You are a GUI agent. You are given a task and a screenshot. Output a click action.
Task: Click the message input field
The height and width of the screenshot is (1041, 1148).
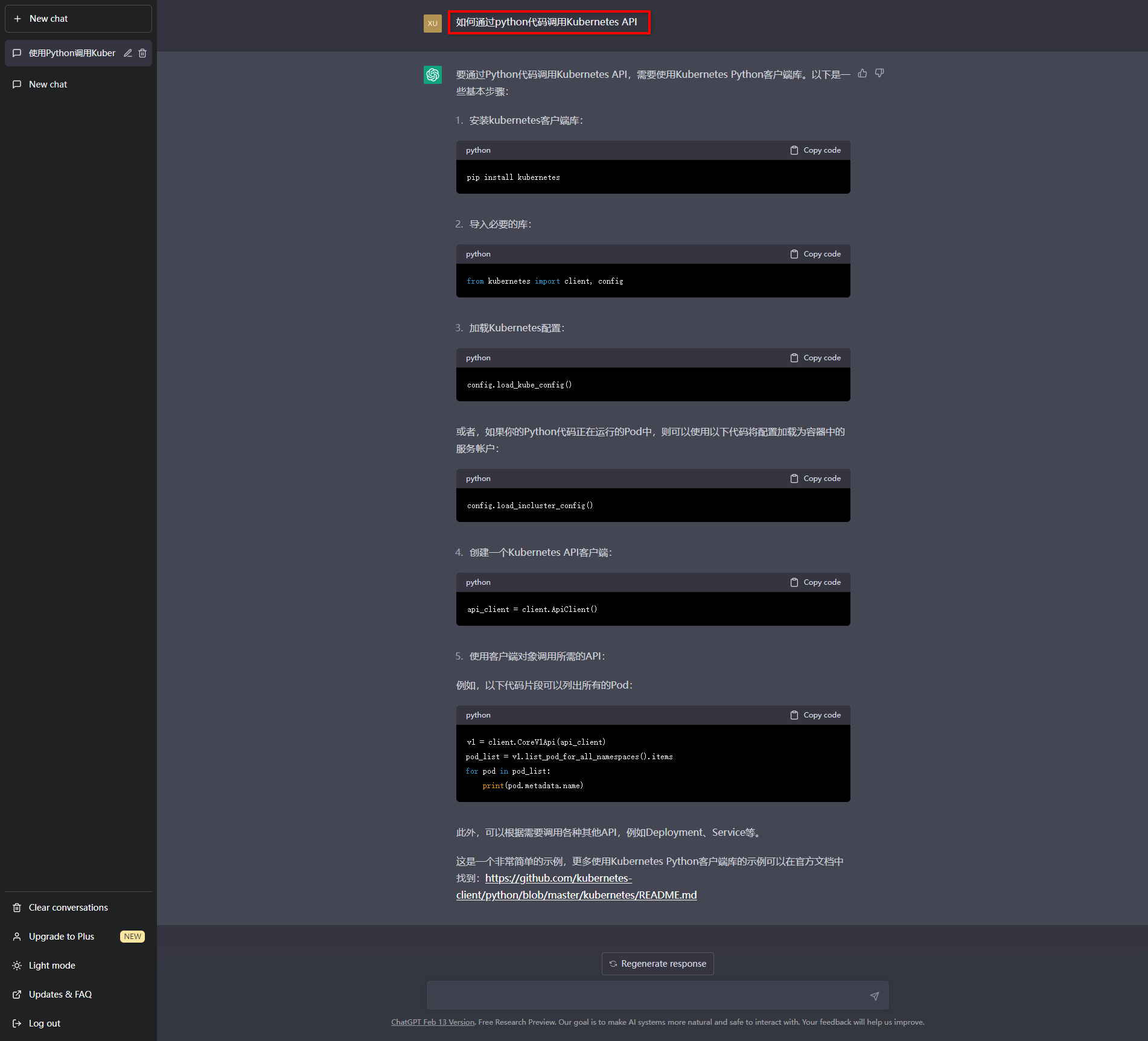(658, 995)
